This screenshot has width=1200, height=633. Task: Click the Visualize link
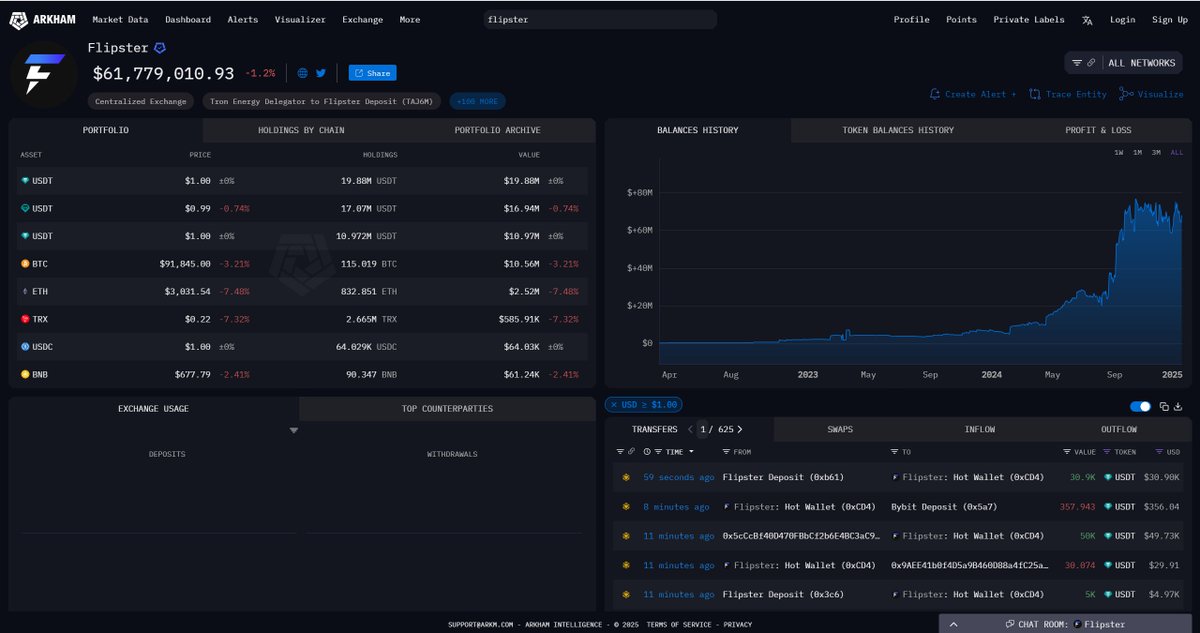[1151, 94]
